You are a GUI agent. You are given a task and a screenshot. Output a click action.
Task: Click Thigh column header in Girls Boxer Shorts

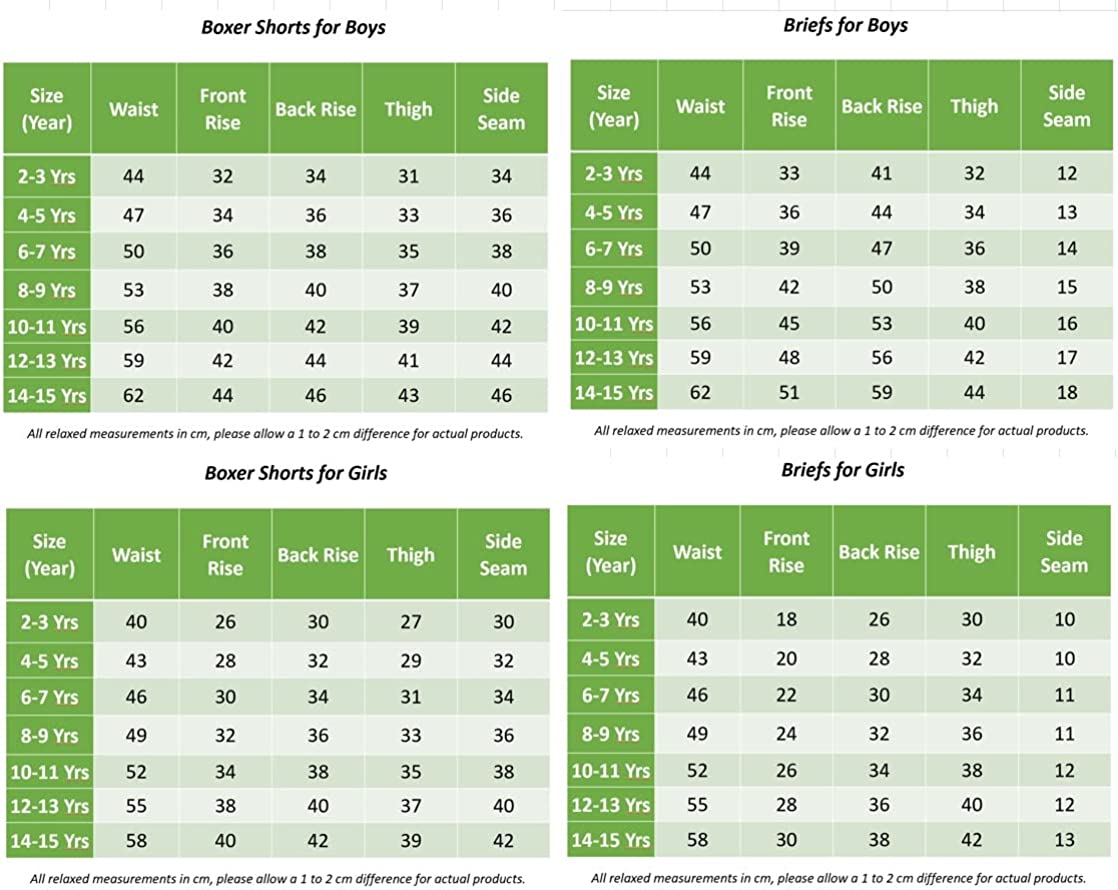(410, 554)
